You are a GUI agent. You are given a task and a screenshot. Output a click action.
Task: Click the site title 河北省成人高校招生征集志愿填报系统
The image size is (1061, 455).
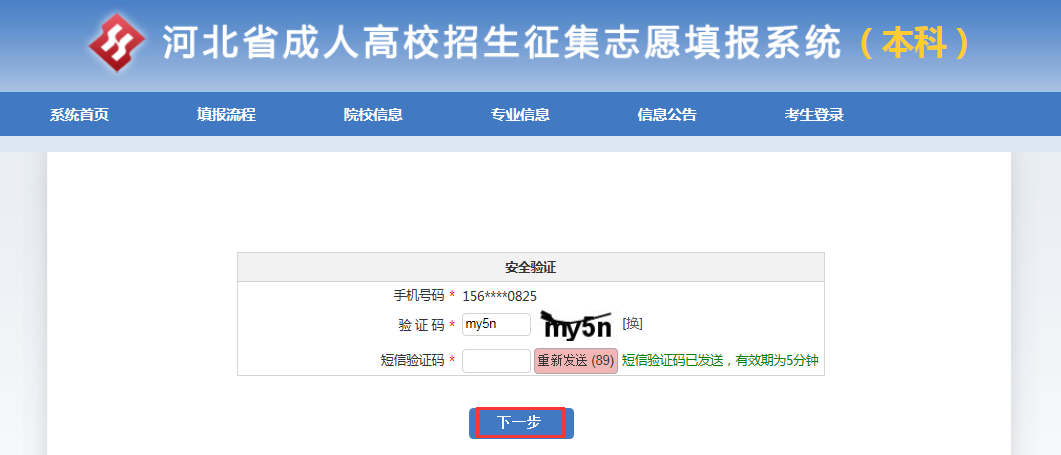point(502,42)
